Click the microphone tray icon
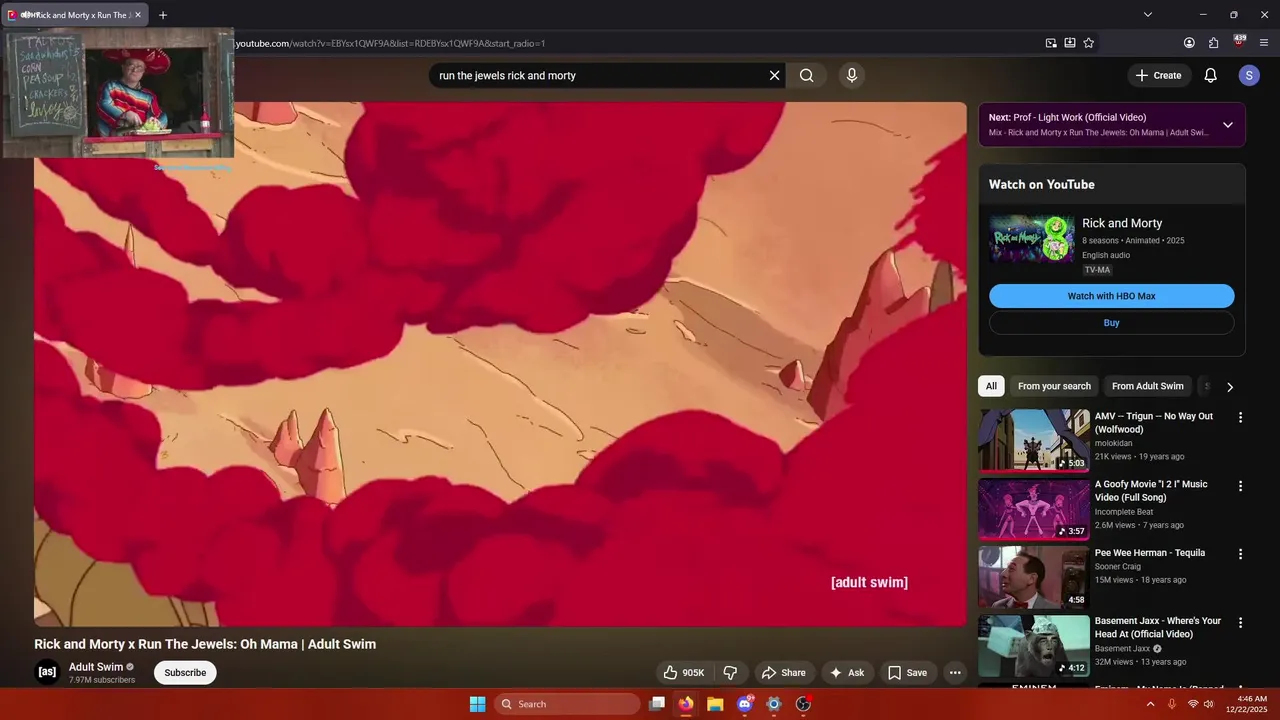 point(1171,704)
